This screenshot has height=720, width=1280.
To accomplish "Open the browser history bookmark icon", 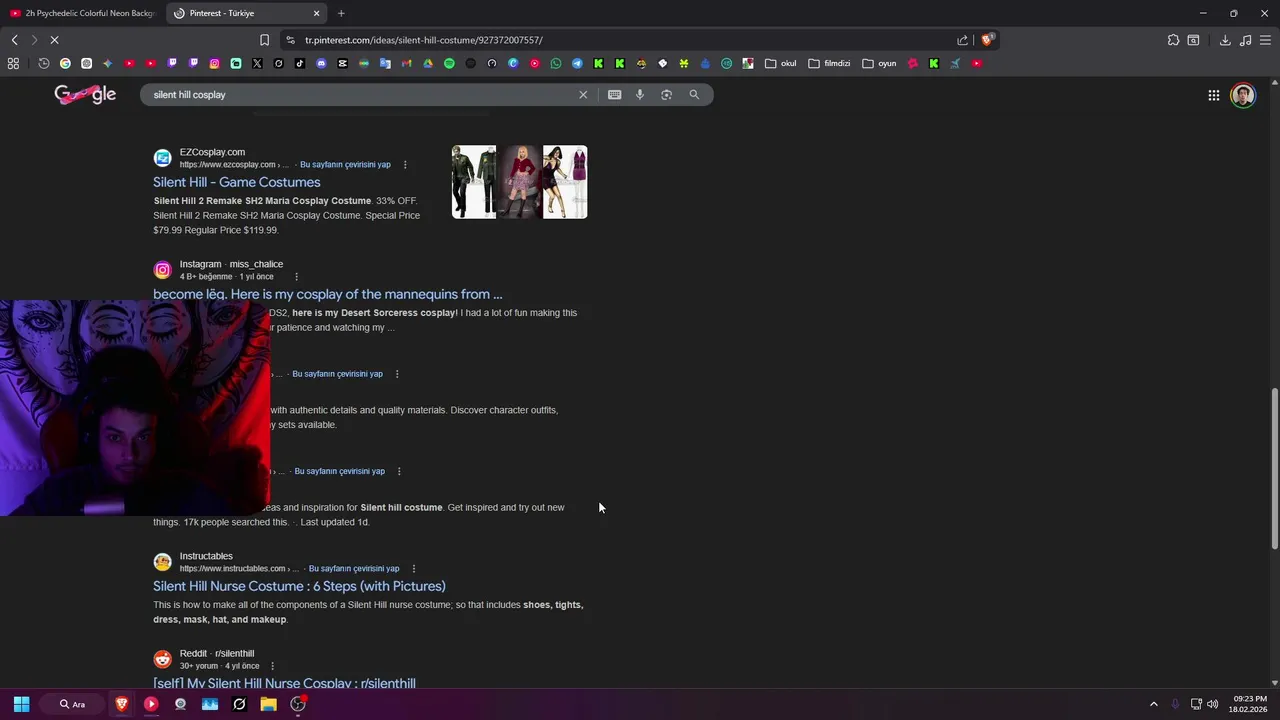I will 44,63.
